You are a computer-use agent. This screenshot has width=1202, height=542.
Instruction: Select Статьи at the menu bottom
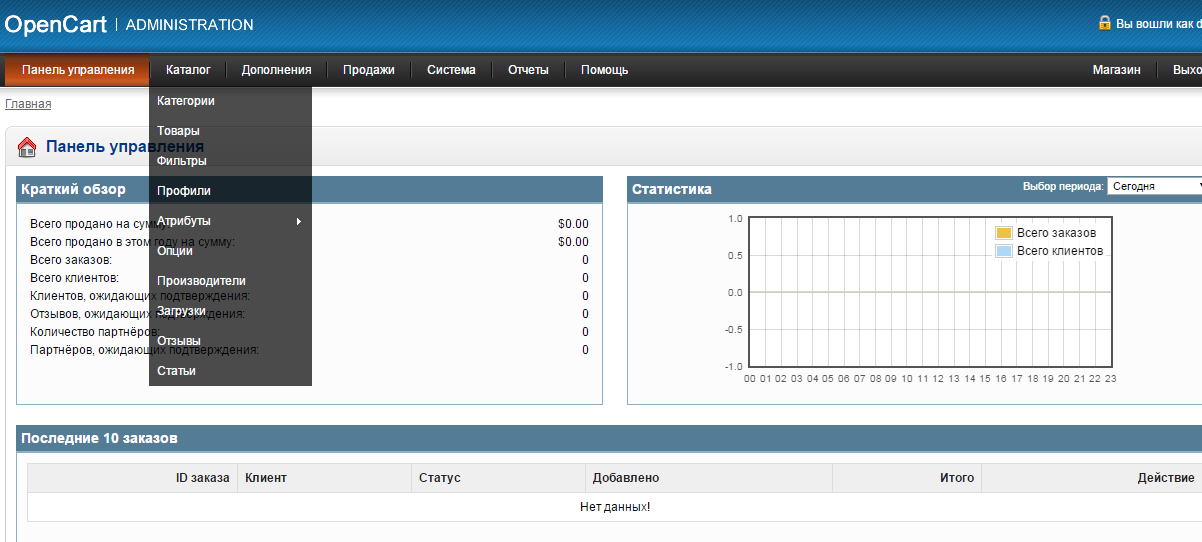(x=176, y=371)
